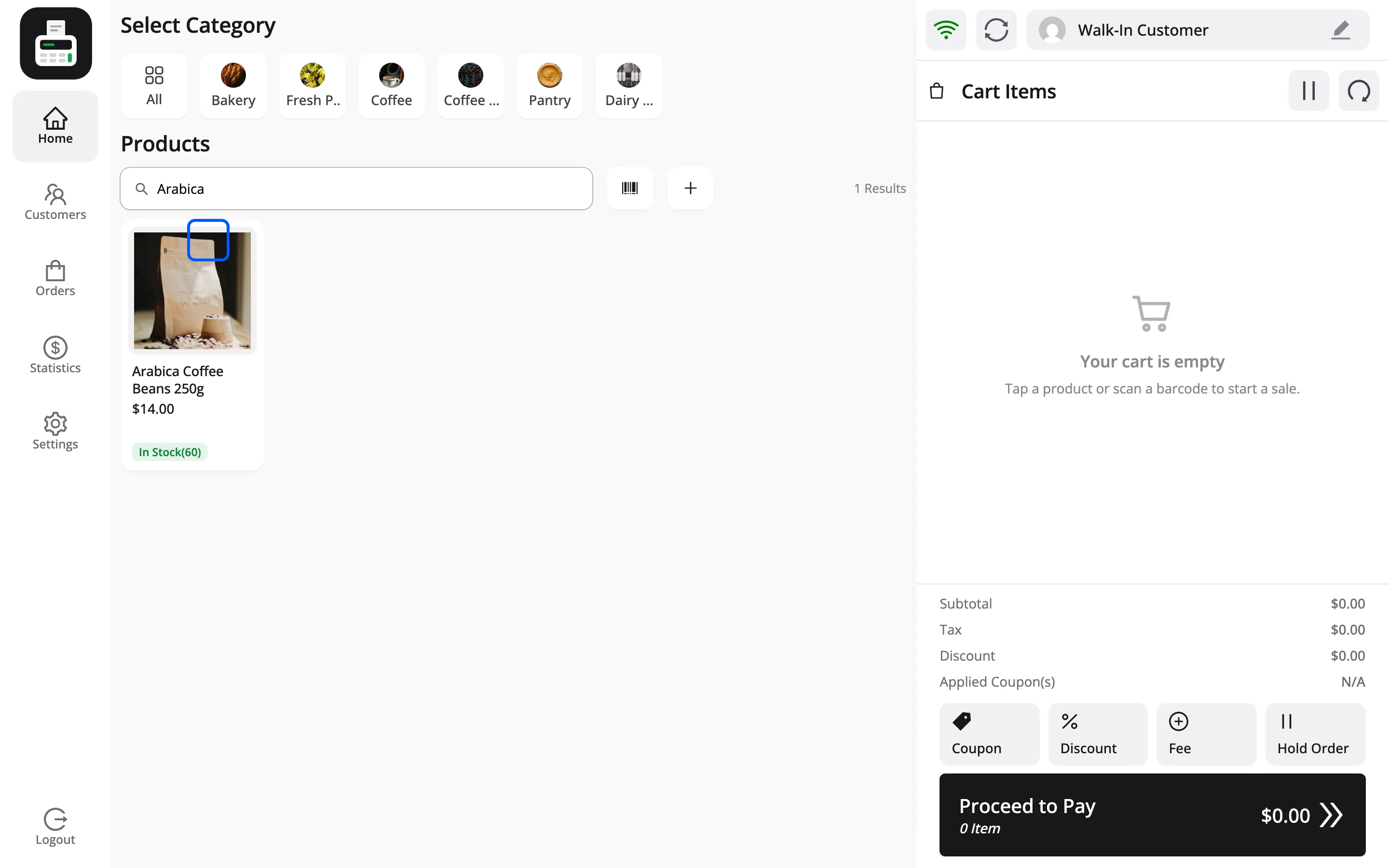Screen dimensions: 1389x868
Task: Click the Arabica Coffee Beans product image
Action: coord(192,290)
